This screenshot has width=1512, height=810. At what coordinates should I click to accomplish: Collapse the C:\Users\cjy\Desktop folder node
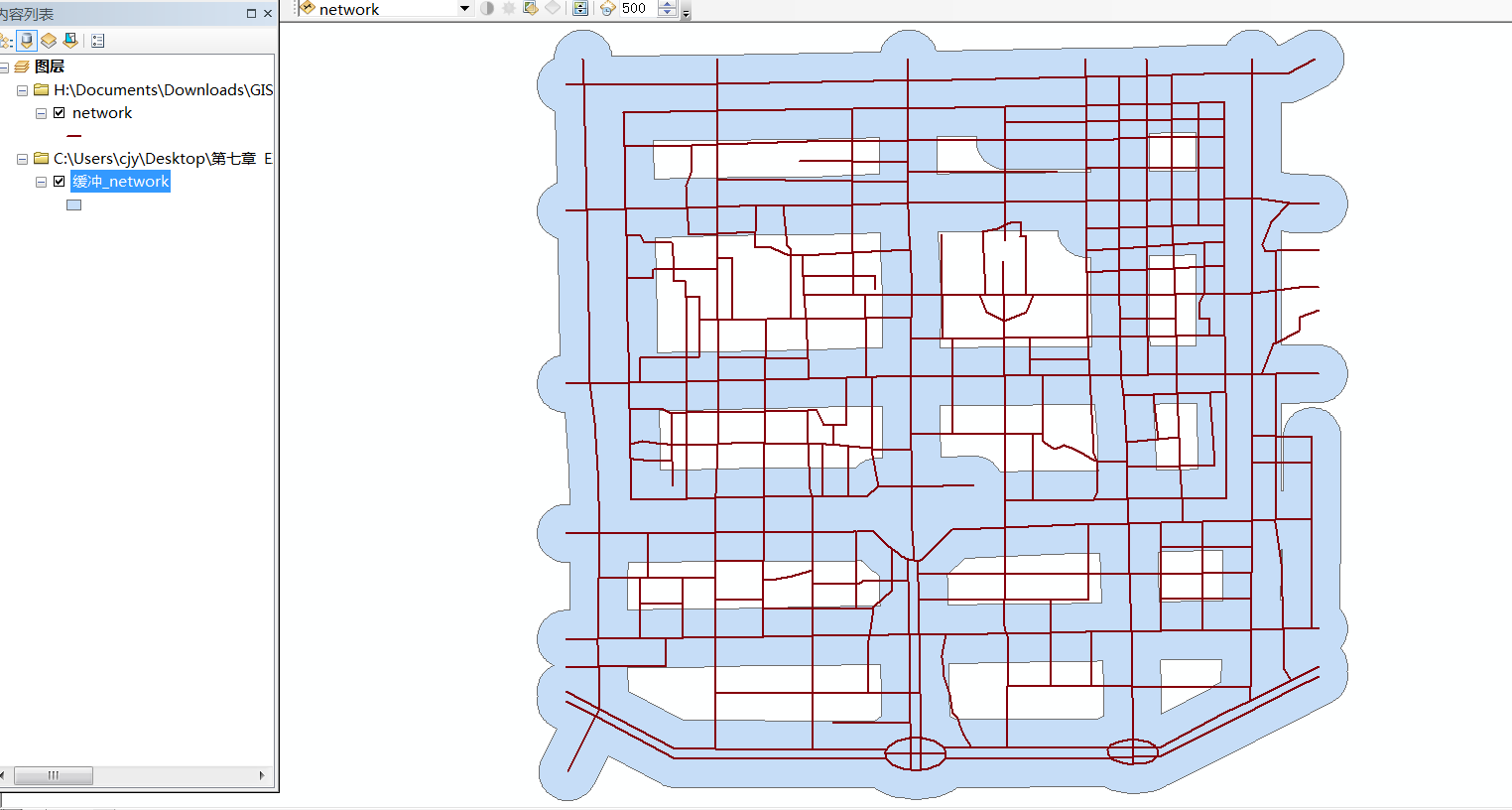point(22,159)
